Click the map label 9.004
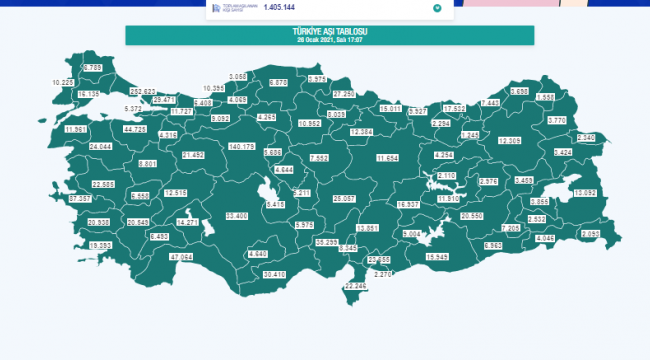The image size is (650, 360). (x=412, y=234)
